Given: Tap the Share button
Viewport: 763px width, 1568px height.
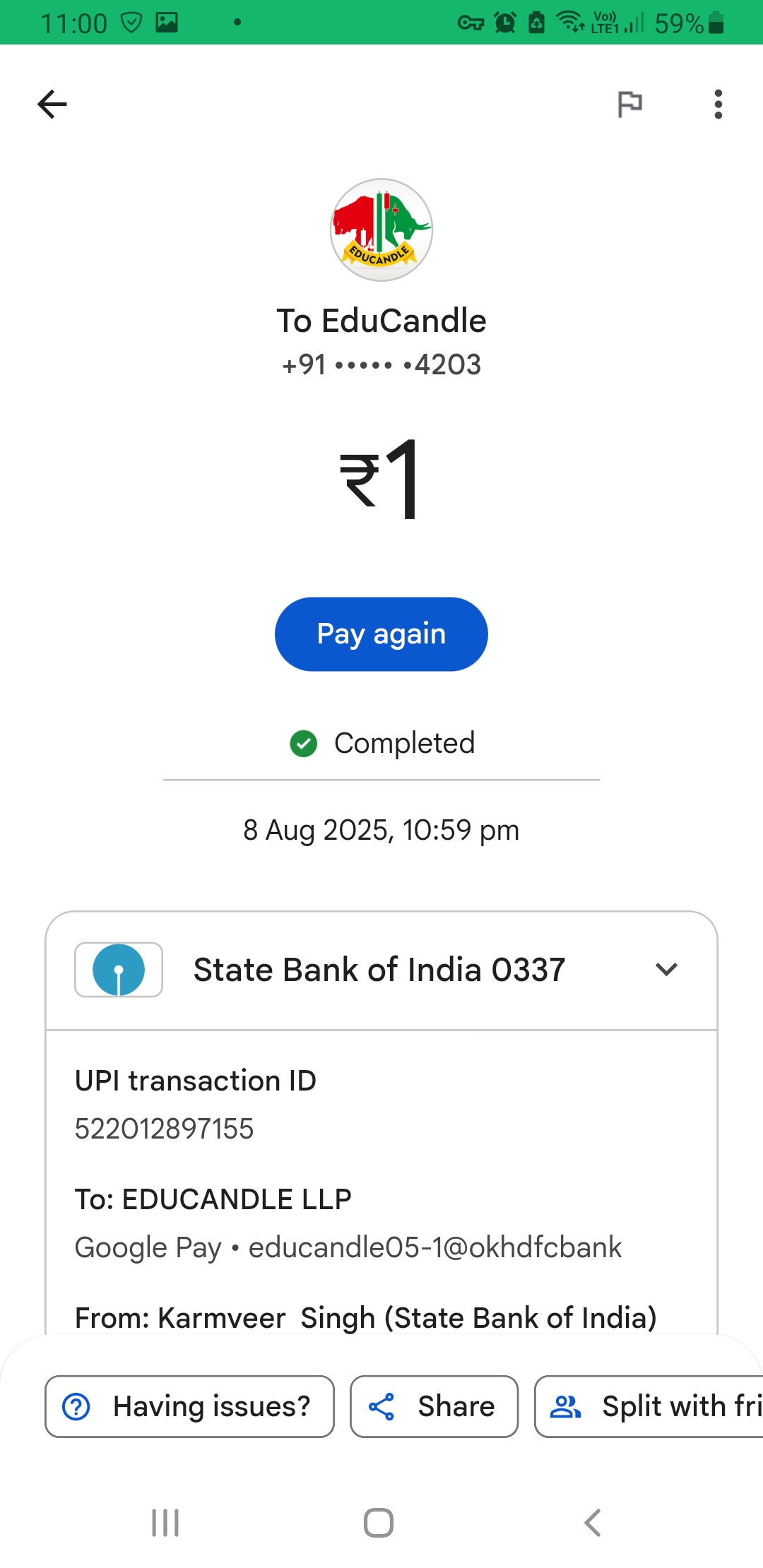Looking at the screenshot, I should pyautogui.click(x=434, y=1406).
